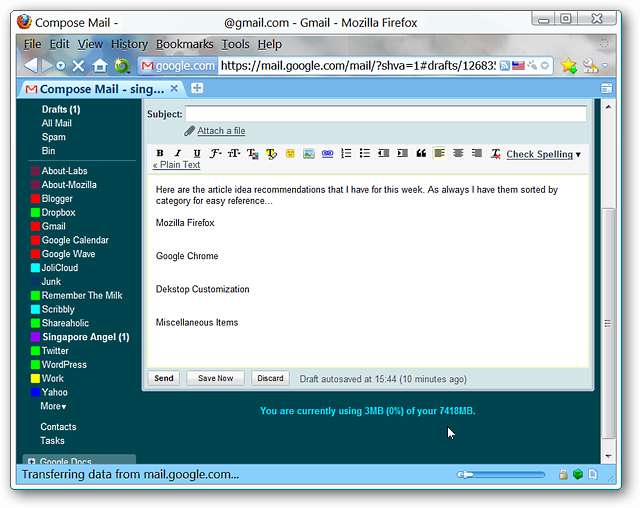This screenshot has height=508, width=640.
Task: Expand the Google Docs gadget
Action: [32, 462]
